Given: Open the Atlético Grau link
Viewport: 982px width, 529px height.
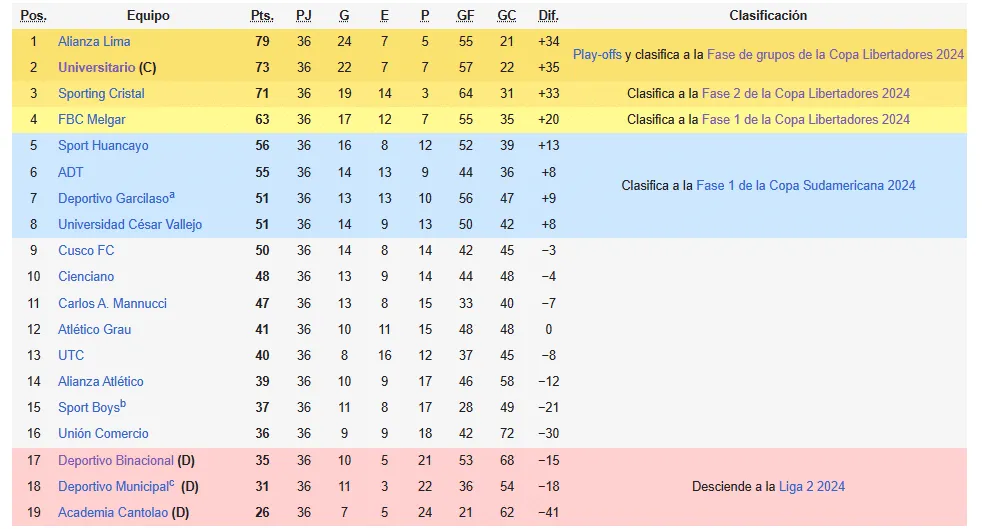Looking at the screenshot, I should pyautogui.click(x=95, y=329).
